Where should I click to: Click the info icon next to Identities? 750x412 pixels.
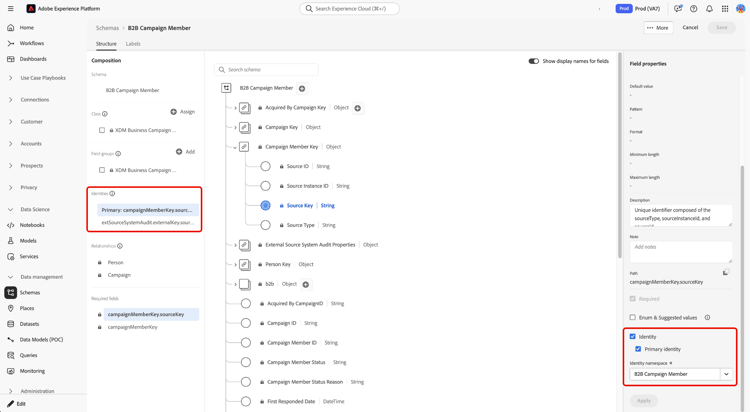tap(112, 194)
